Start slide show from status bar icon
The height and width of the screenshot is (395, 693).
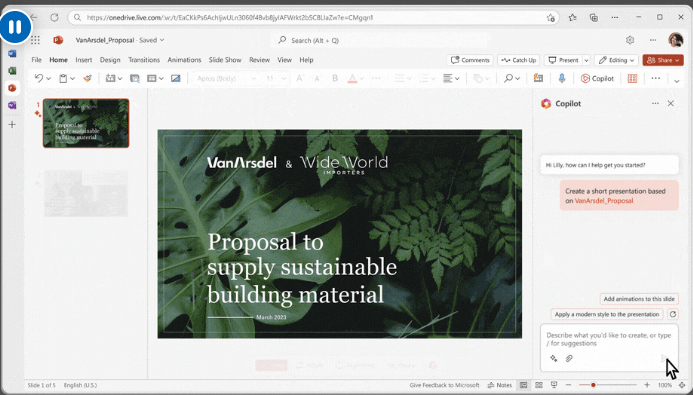tap(554, 385)
